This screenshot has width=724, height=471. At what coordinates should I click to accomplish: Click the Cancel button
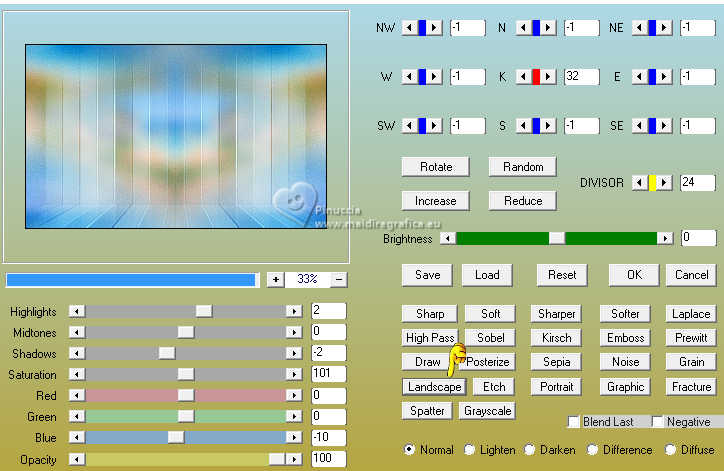pos(691,275)
